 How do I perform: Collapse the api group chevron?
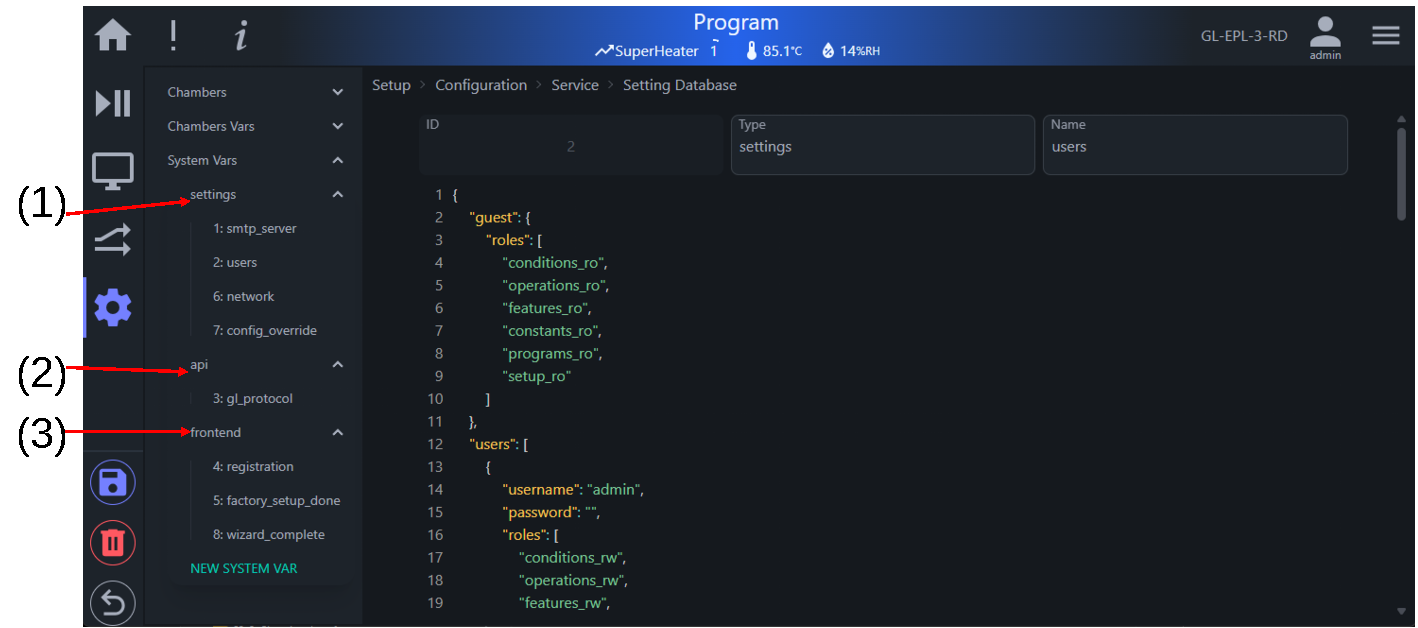(338, 364)
